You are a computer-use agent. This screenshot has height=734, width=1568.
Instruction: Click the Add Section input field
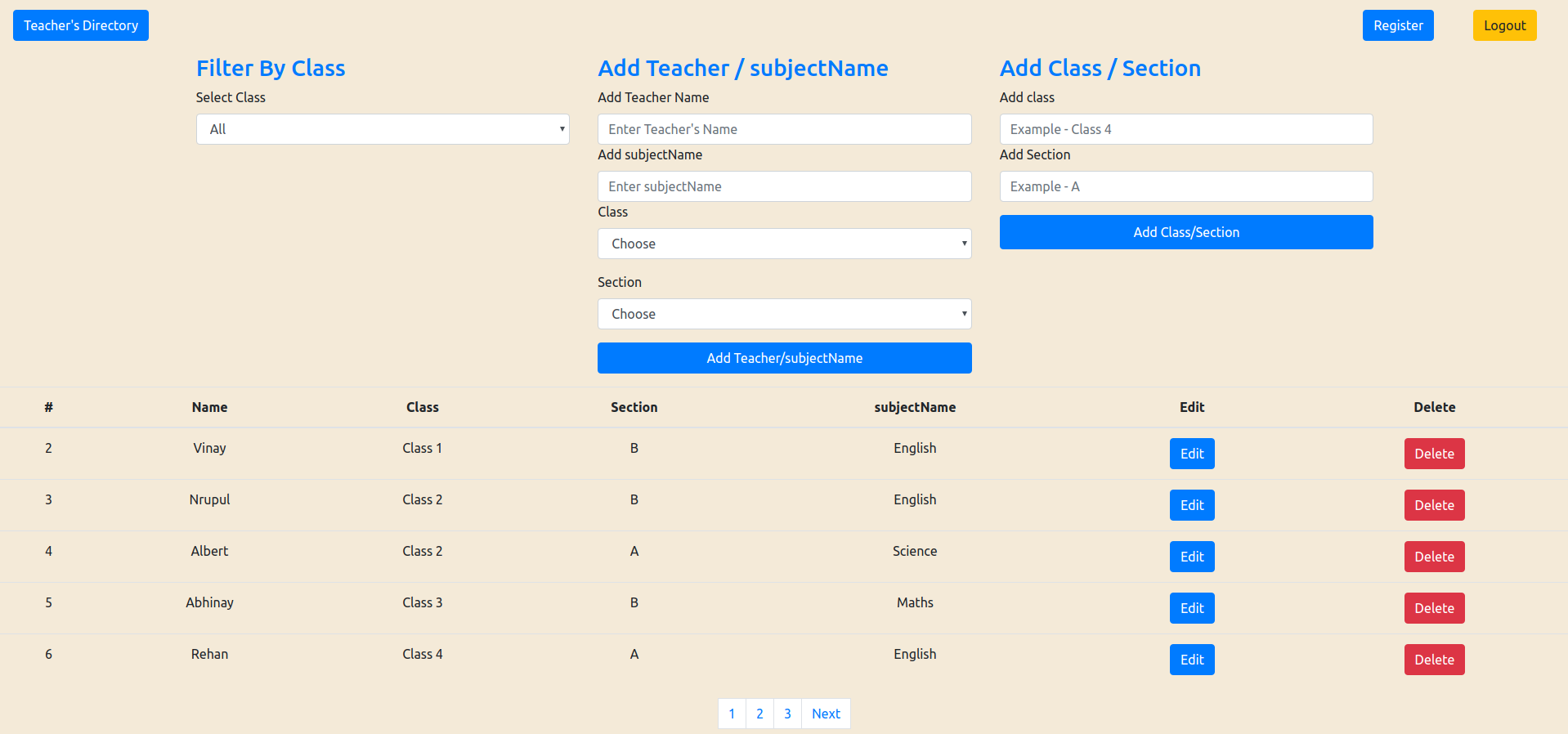pyautogui.click(x=1185, y=186)
